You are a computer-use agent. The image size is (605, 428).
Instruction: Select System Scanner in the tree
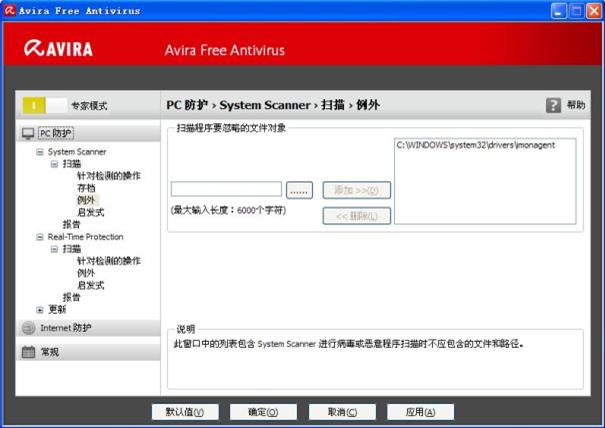[x=77, y=152]
